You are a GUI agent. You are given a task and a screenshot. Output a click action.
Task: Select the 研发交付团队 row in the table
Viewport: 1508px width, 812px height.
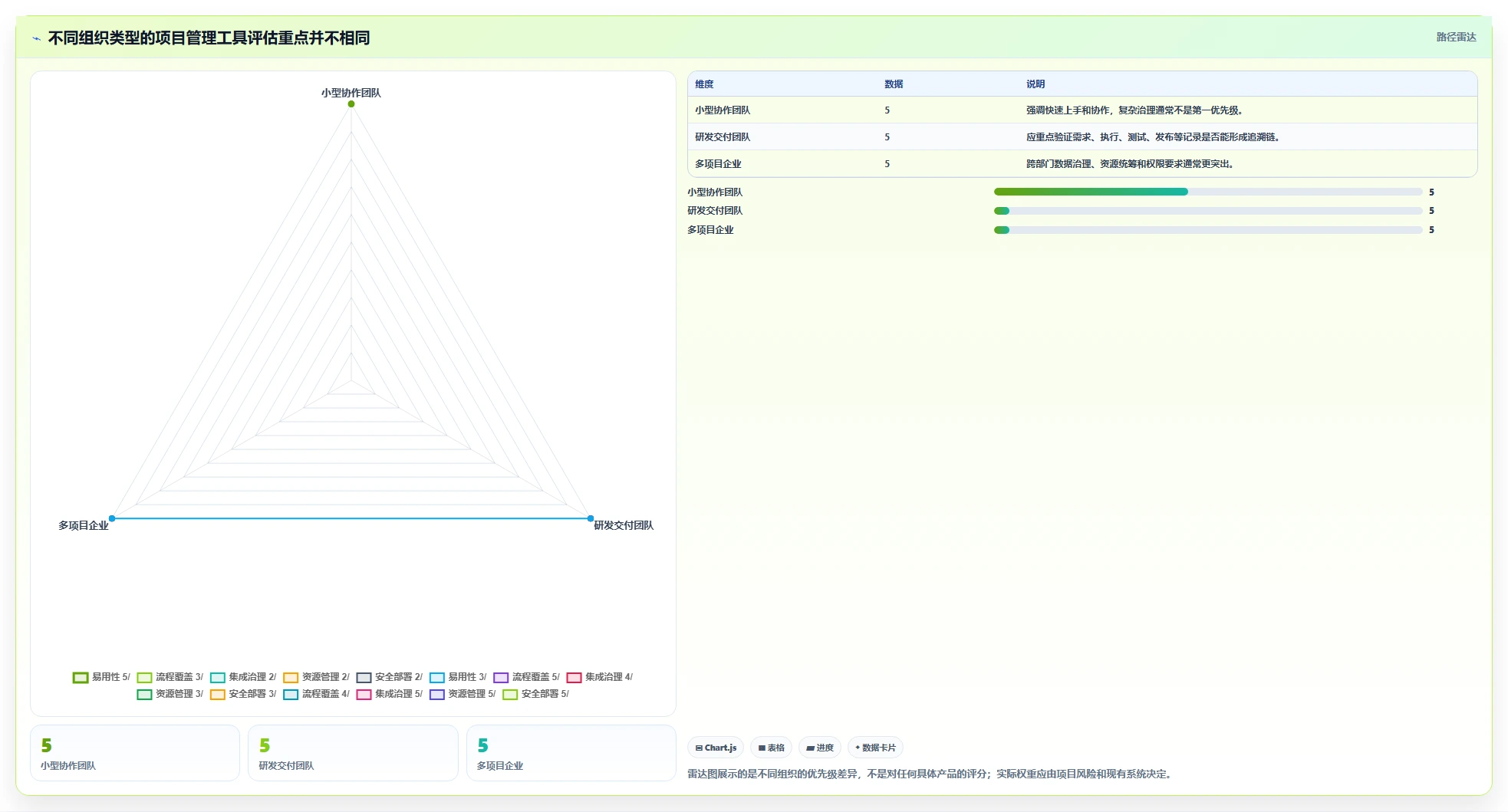coord(1082,137)
